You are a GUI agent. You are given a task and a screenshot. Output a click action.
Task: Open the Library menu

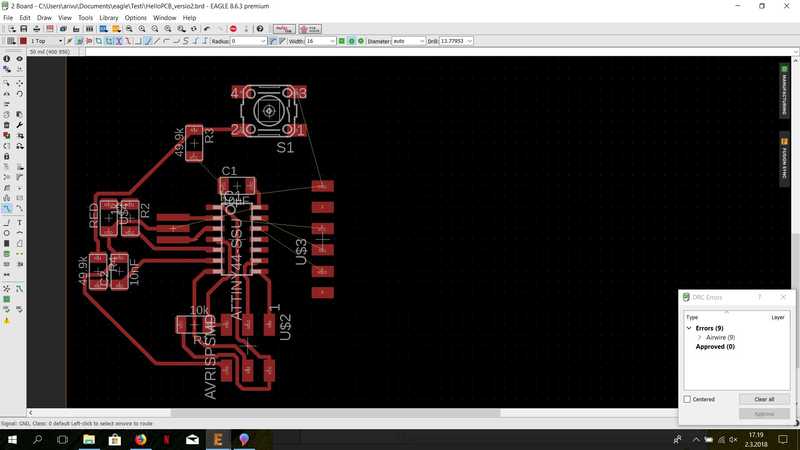pyautogui.click(x=109, y=17)
